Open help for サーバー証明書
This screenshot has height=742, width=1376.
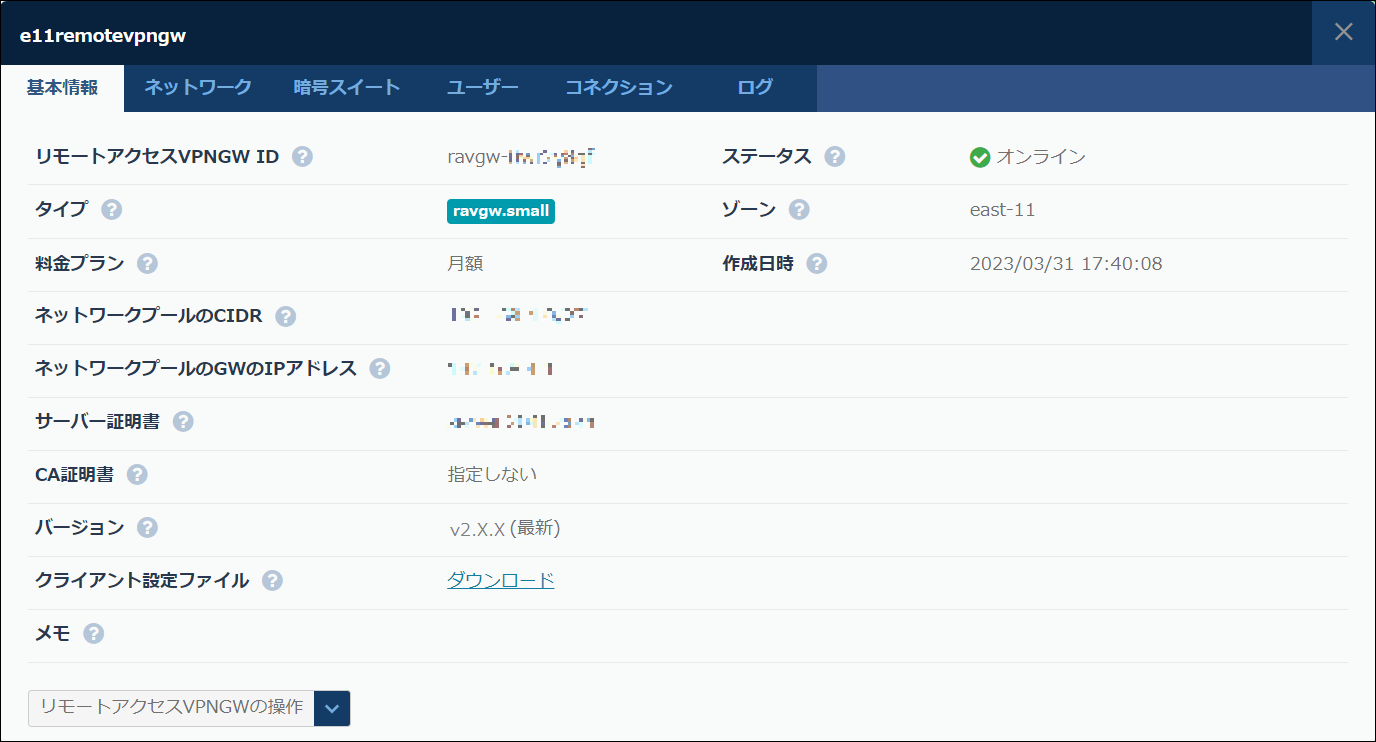[183, 421]
